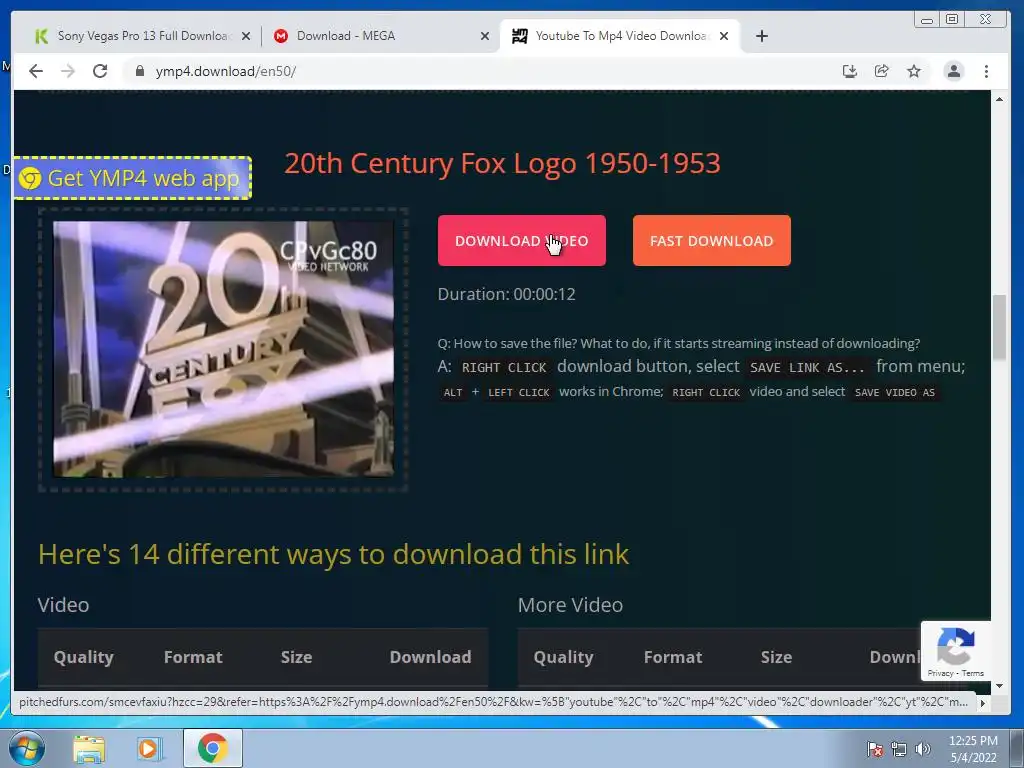
Task: Click the volume speaker tray icon
Action: point(923,749)
